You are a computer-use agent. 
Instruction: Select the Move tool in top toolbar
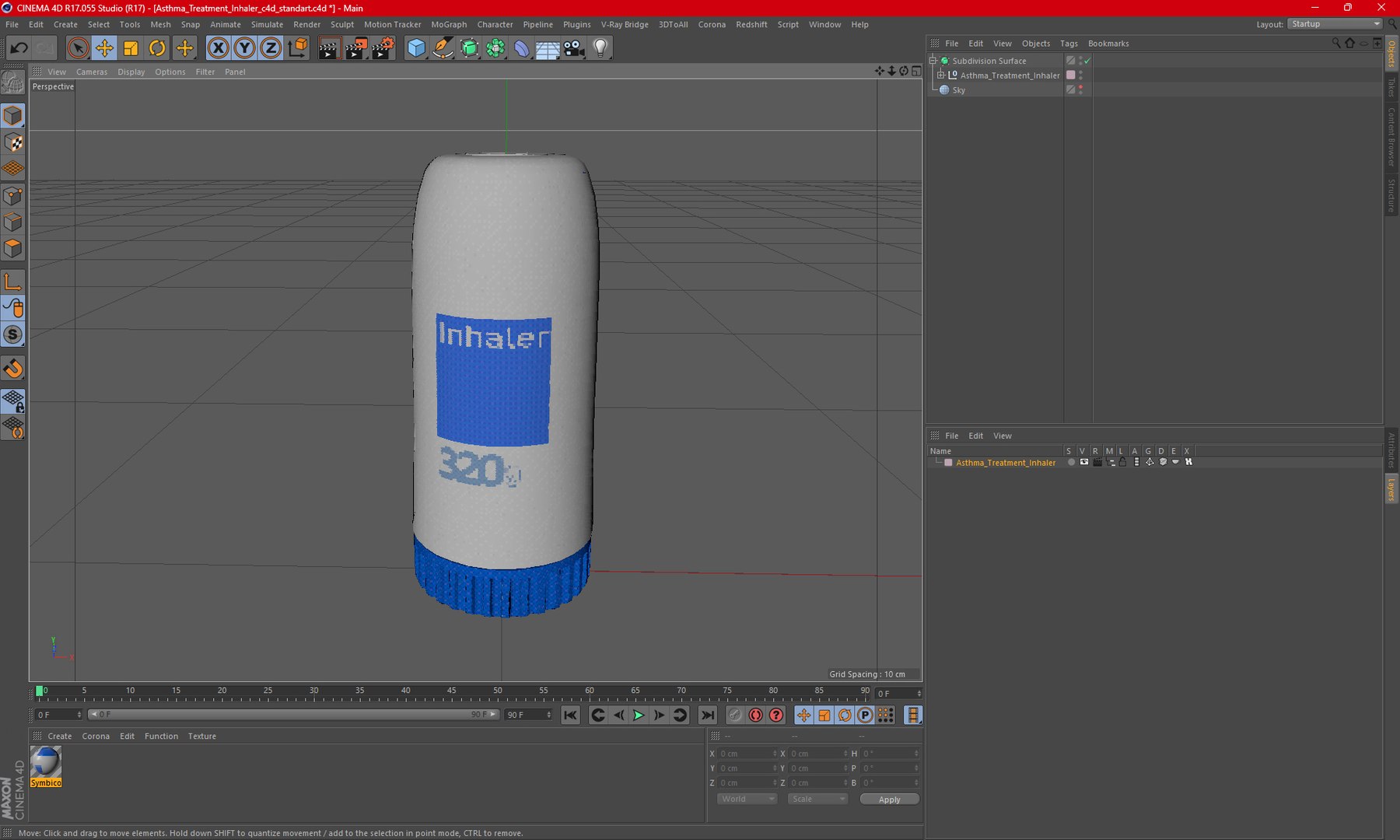[104, 48]
